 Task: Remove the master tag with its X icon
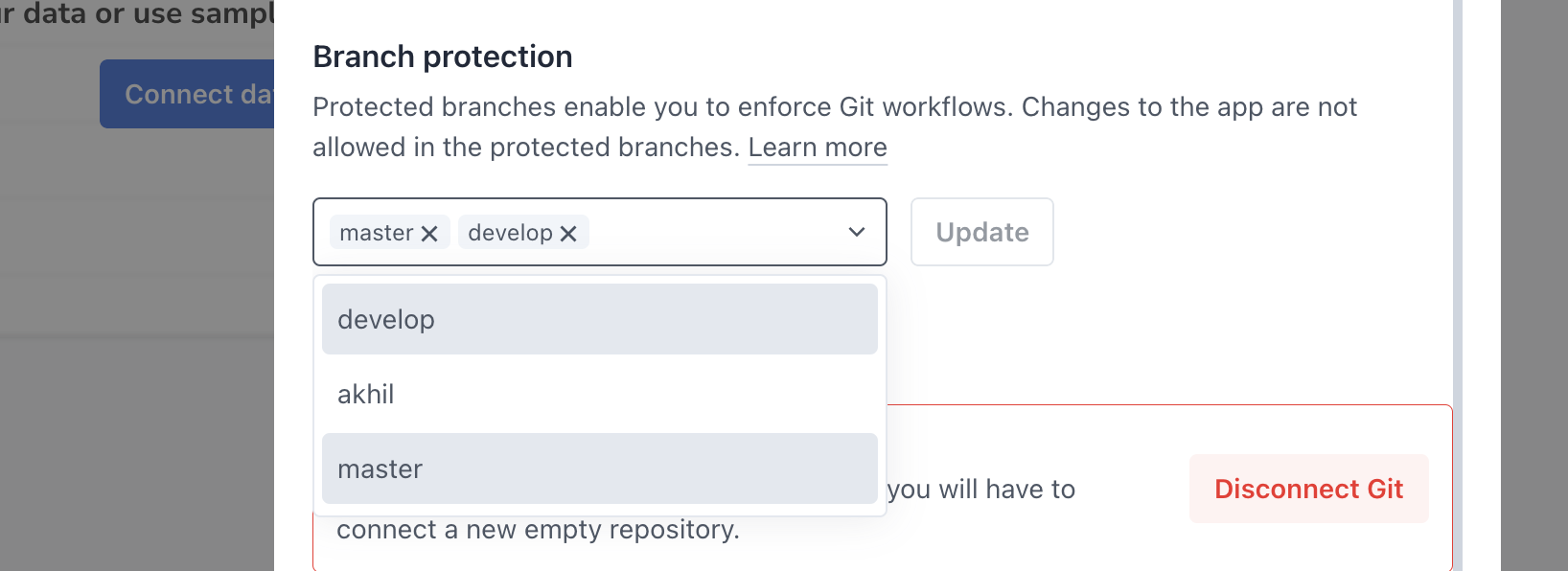click(x=429, y=233)
